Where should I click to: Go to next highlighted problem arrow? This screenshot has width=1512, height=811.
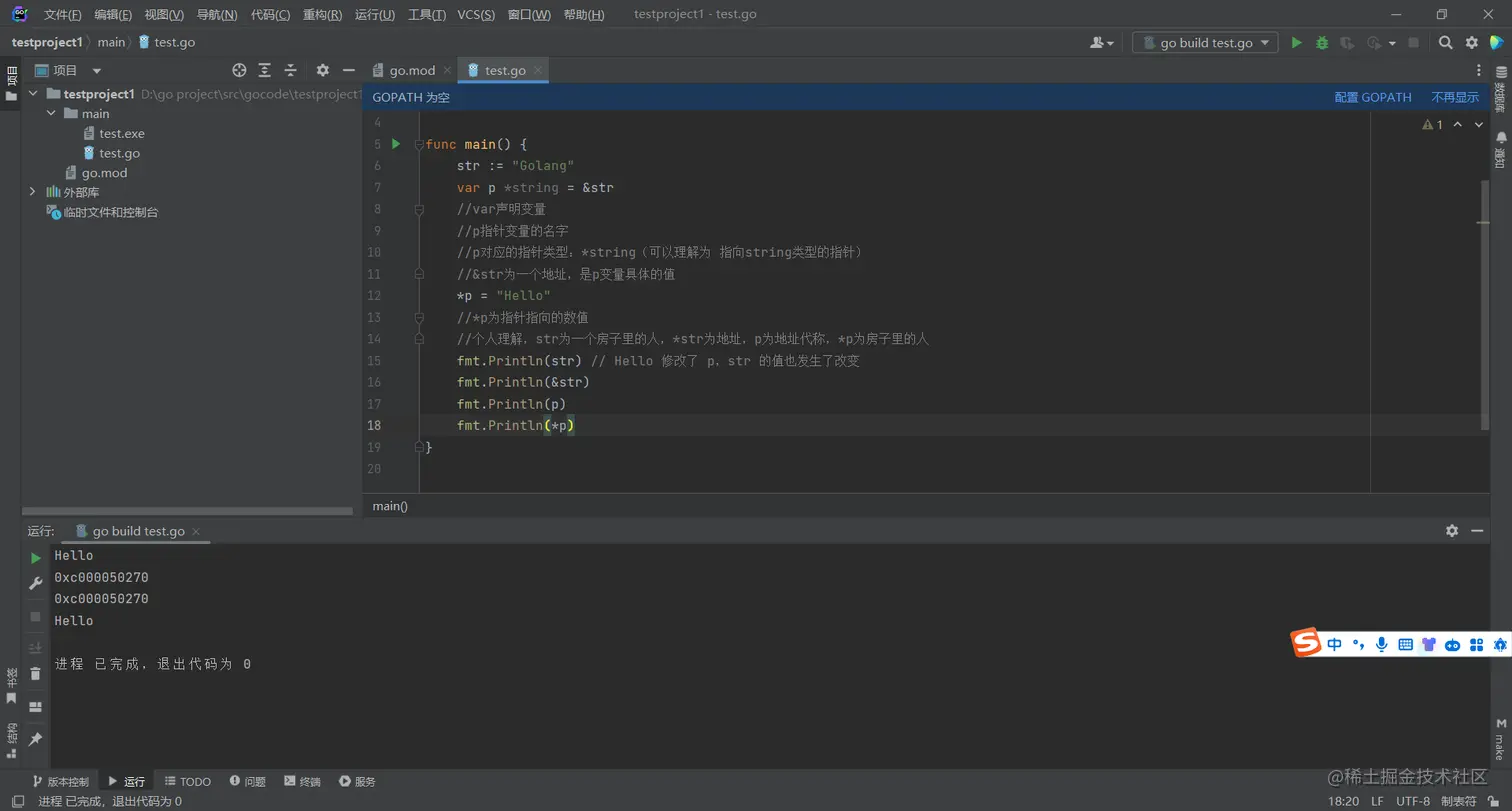1479,125
